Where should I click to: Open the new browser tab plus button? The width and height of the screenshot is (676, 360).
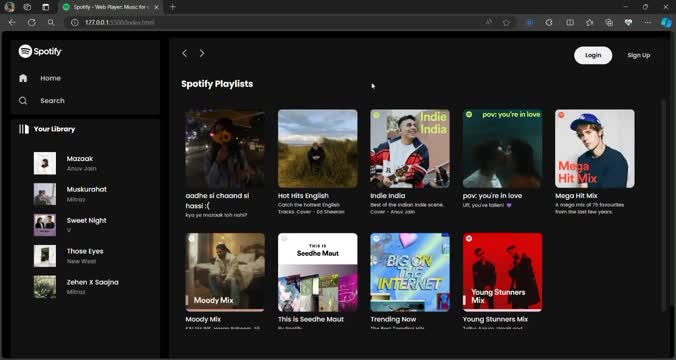[172, 7]
